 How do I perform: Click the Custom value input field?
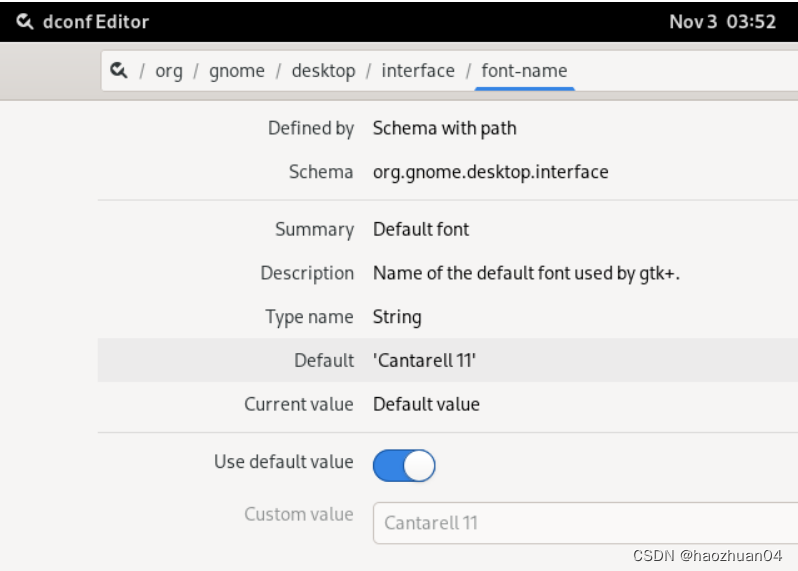585,523
